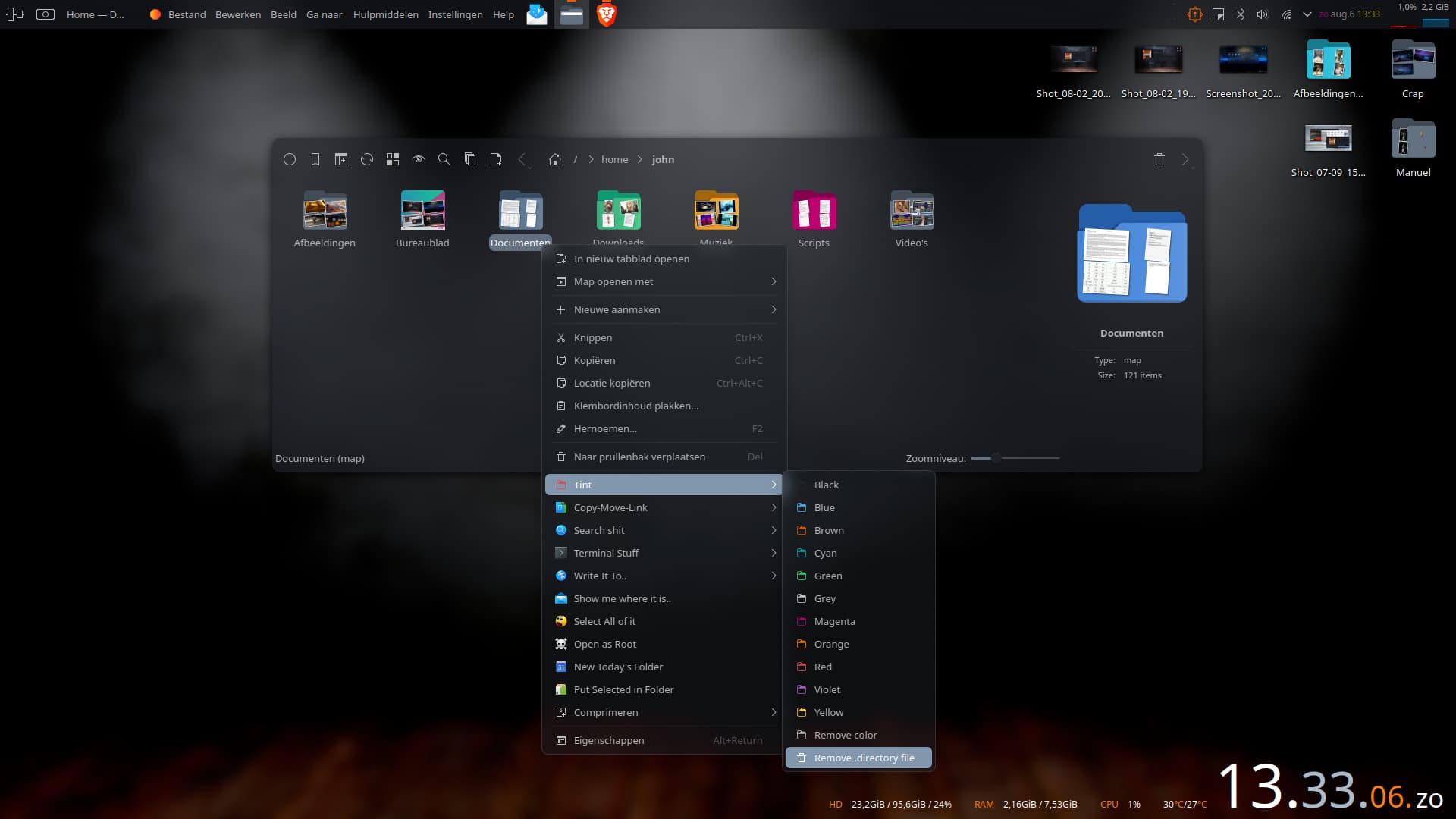The width and height of the screenshot is (1456, 819).
Task: Select the Bureaublad folder
Action: [422, 220]
